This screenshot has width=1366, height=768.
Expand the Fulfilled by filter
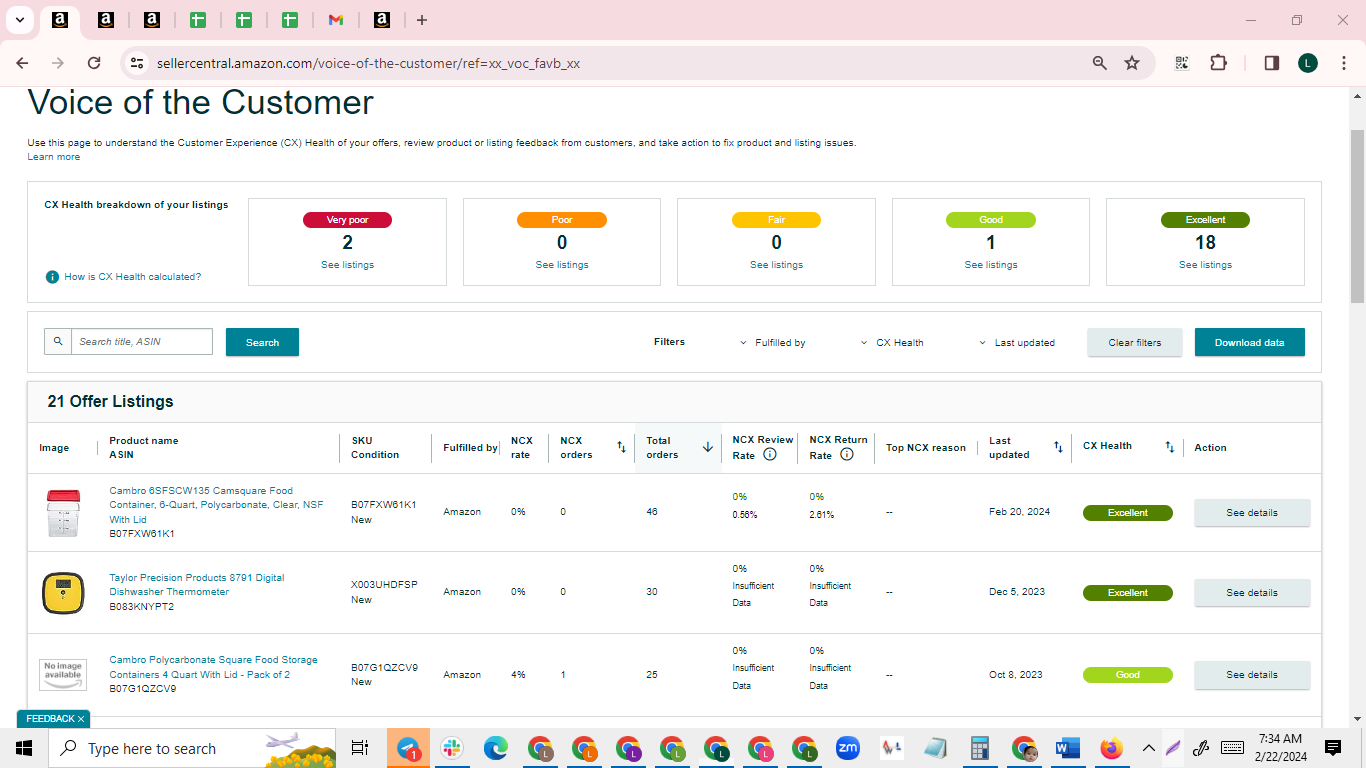tap(773, 343)
